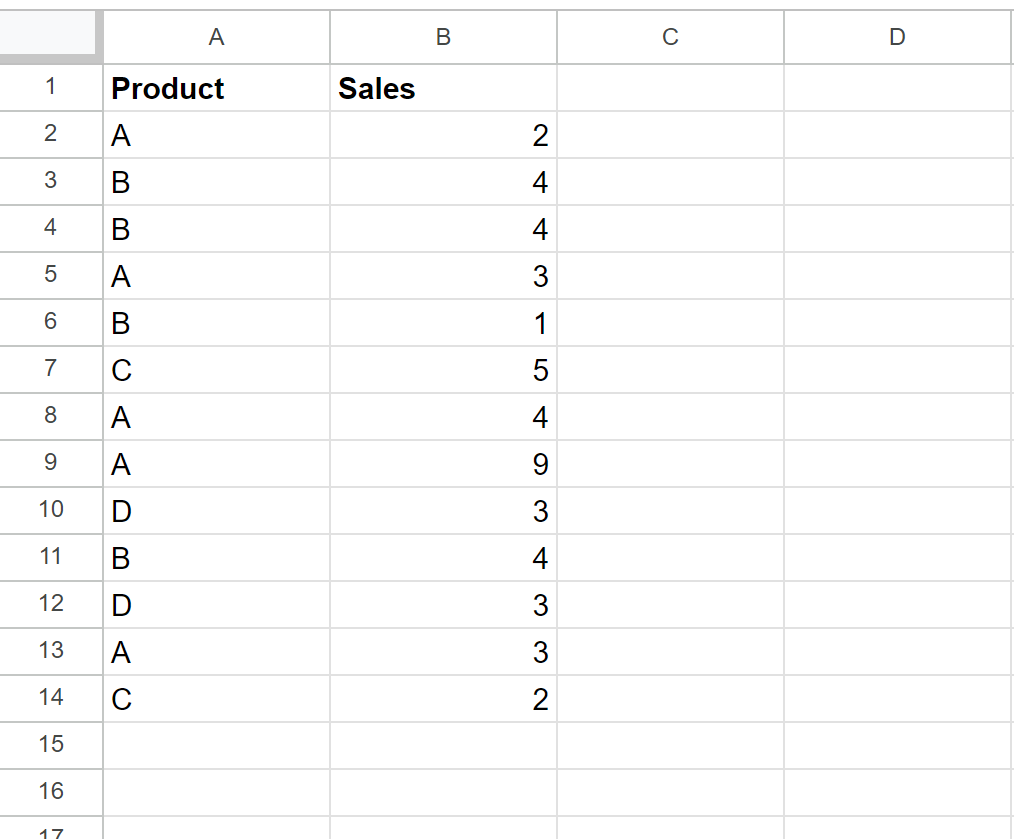Screen dimensions: 1014x839
Task: Select cell A10 containing D
Action: pos(217,511)
